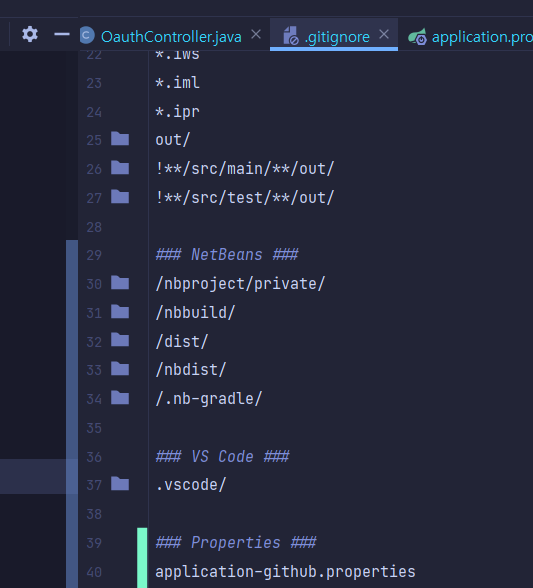Click the .vscode/ entry text
The height and width of the screenshot is (588, 533).
191,485
